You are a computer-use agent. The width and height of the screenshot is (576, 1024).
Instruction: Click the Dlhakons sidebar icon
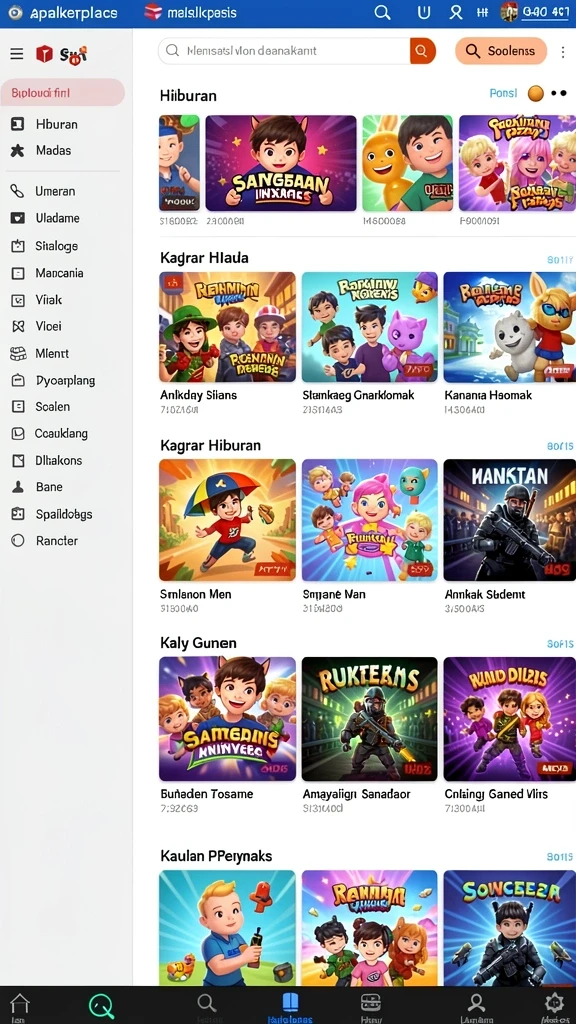18,460
